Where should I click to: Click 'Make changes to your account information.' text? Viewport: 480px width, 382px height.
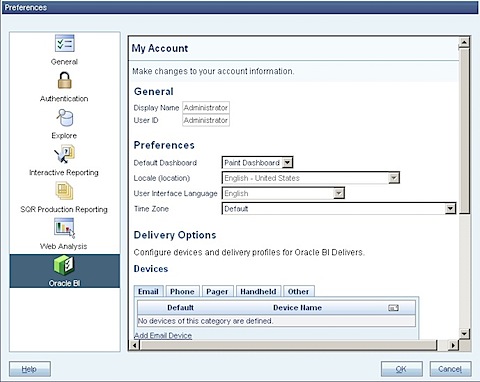coord(213,71)
